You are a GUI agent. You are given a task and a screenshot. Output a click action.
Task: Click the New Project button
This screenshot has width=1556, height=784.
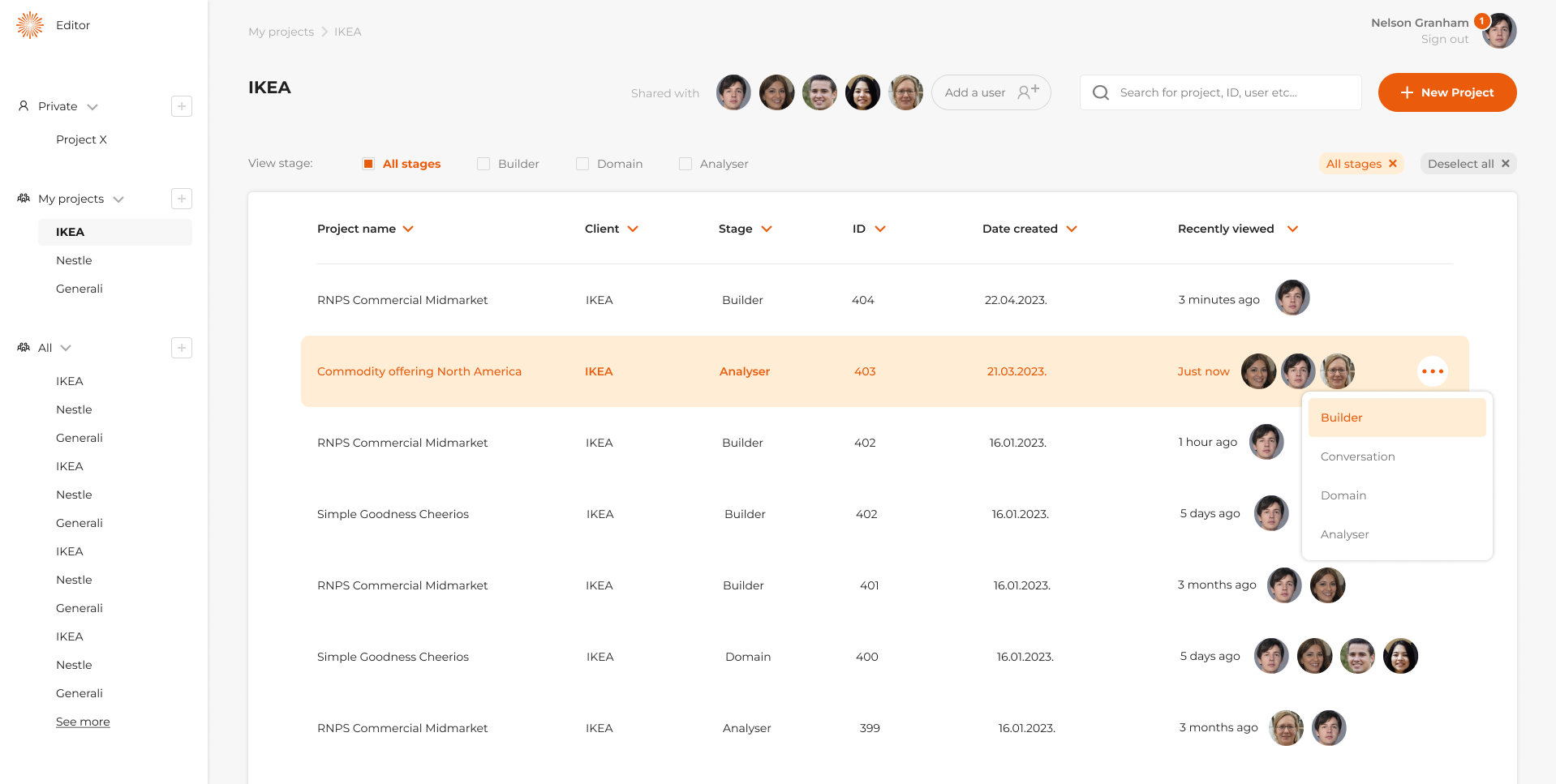click(x=1447, y=92)
